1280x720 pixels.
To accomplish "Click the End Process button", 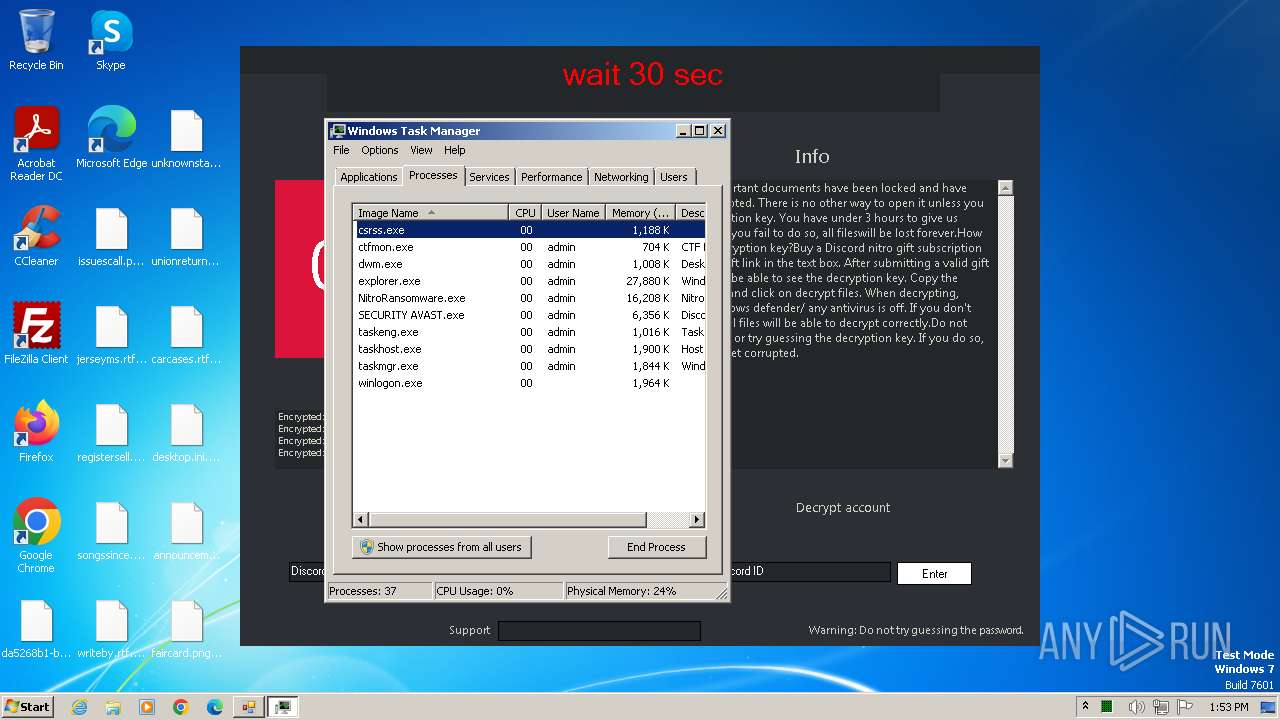I will tap(657, 547).
